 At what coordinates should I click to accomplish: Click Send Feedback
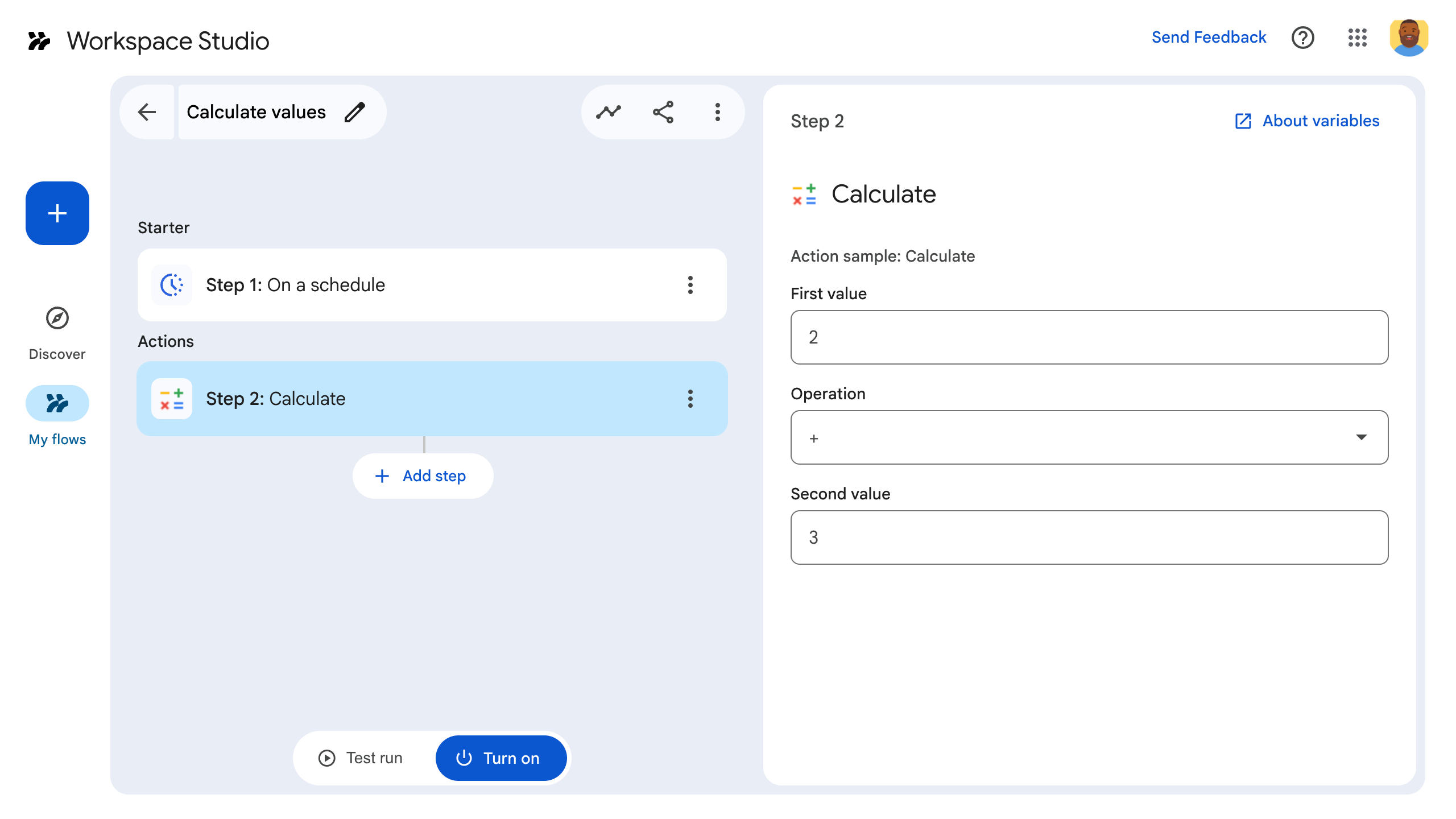click(1209, 37)
